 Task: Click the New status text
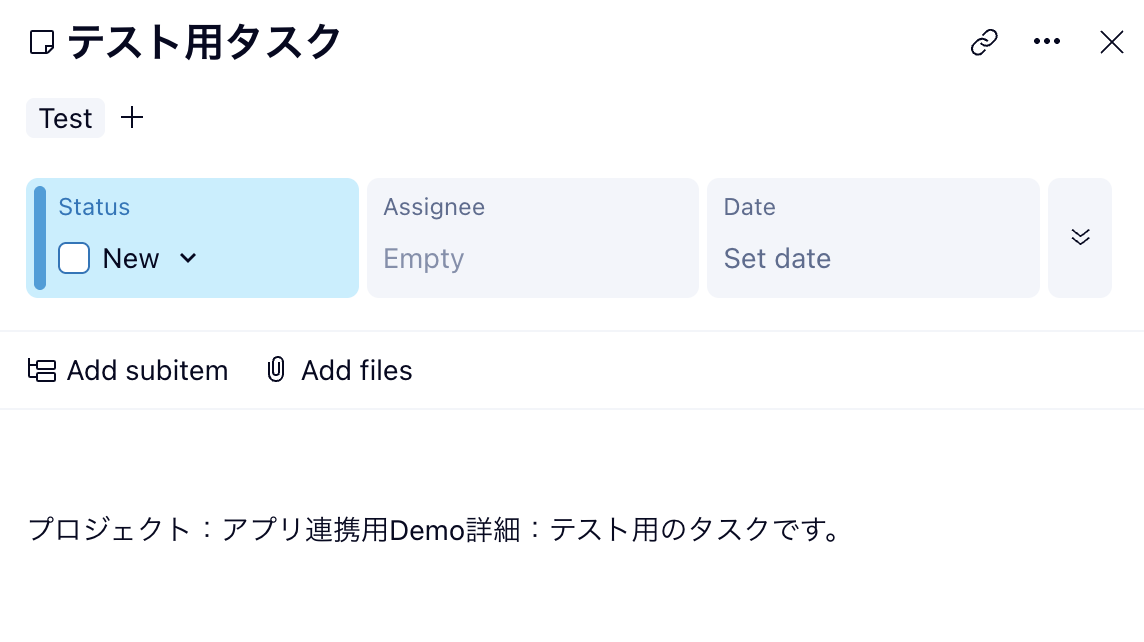(x=131, y=259)
